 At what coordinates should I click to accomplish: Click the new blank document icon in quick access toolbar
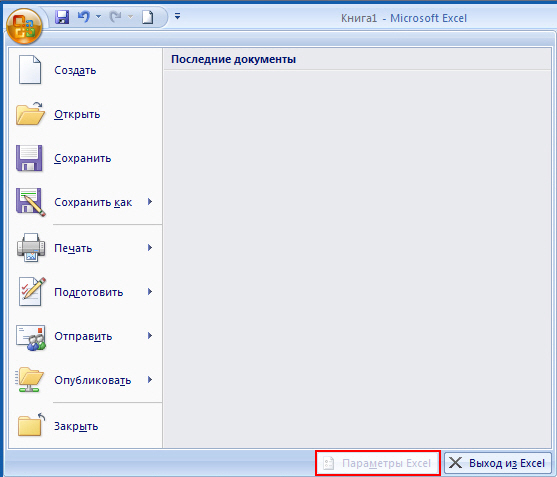(148, 17)
